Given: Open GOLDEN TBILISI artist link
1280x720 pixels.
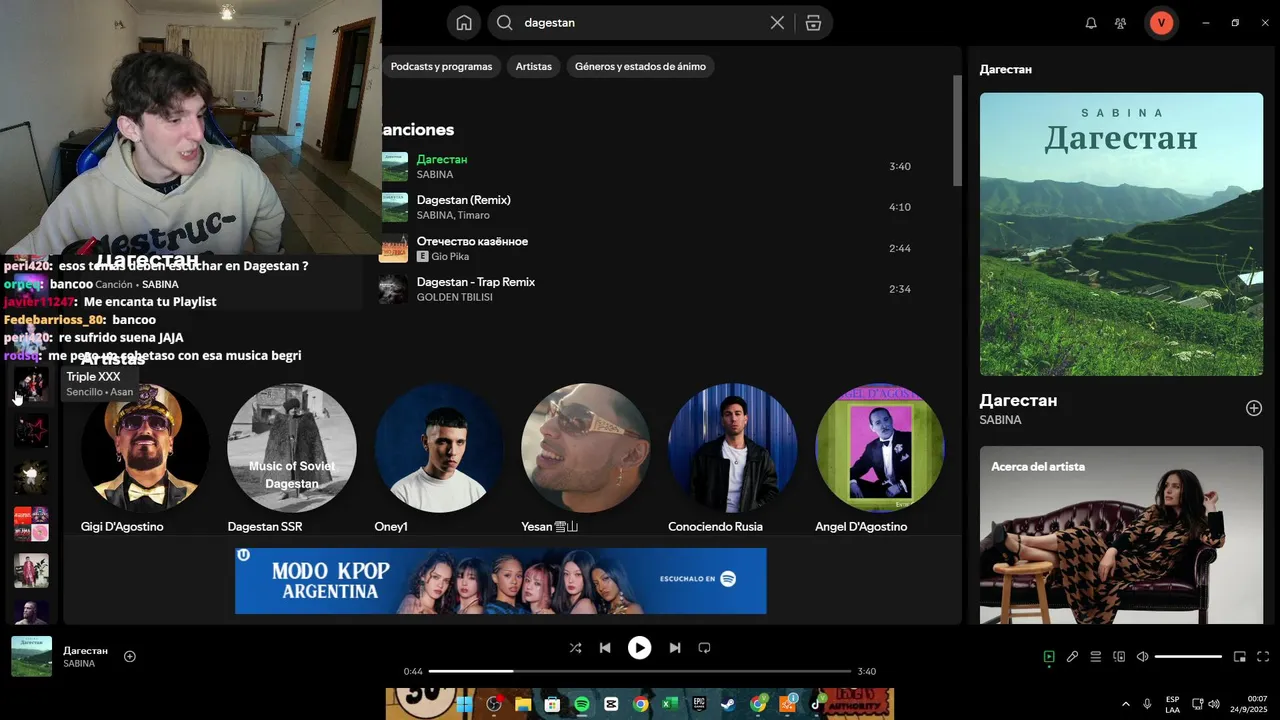Looking at the screenshot, I should (455, 297).
